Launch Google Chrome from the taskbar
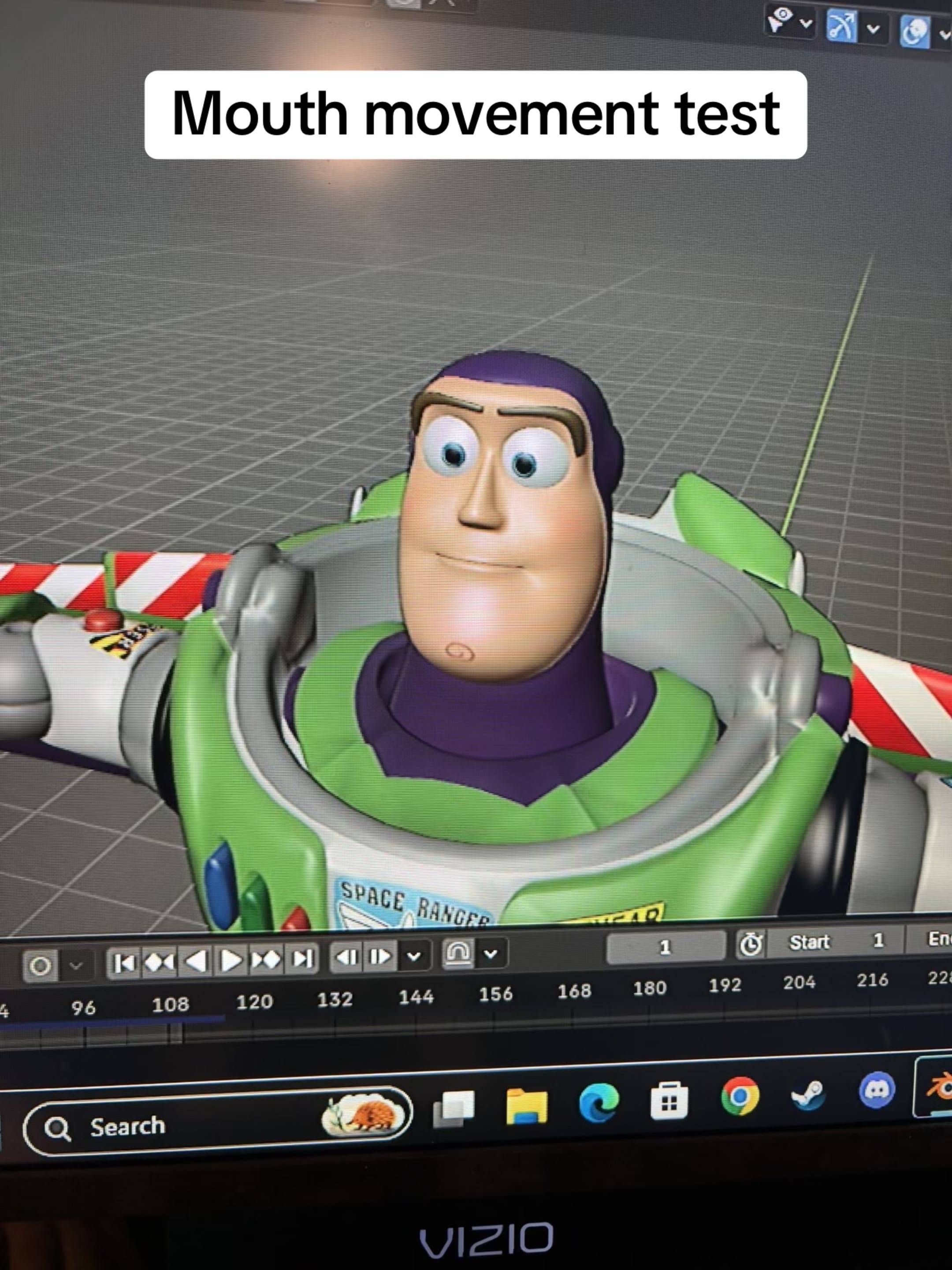 tap(740, 1097)
